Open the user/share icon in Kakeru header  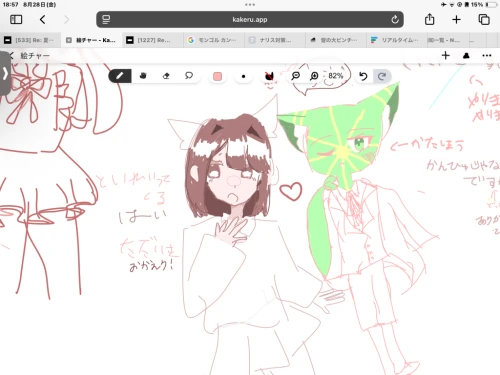(466, 55)
